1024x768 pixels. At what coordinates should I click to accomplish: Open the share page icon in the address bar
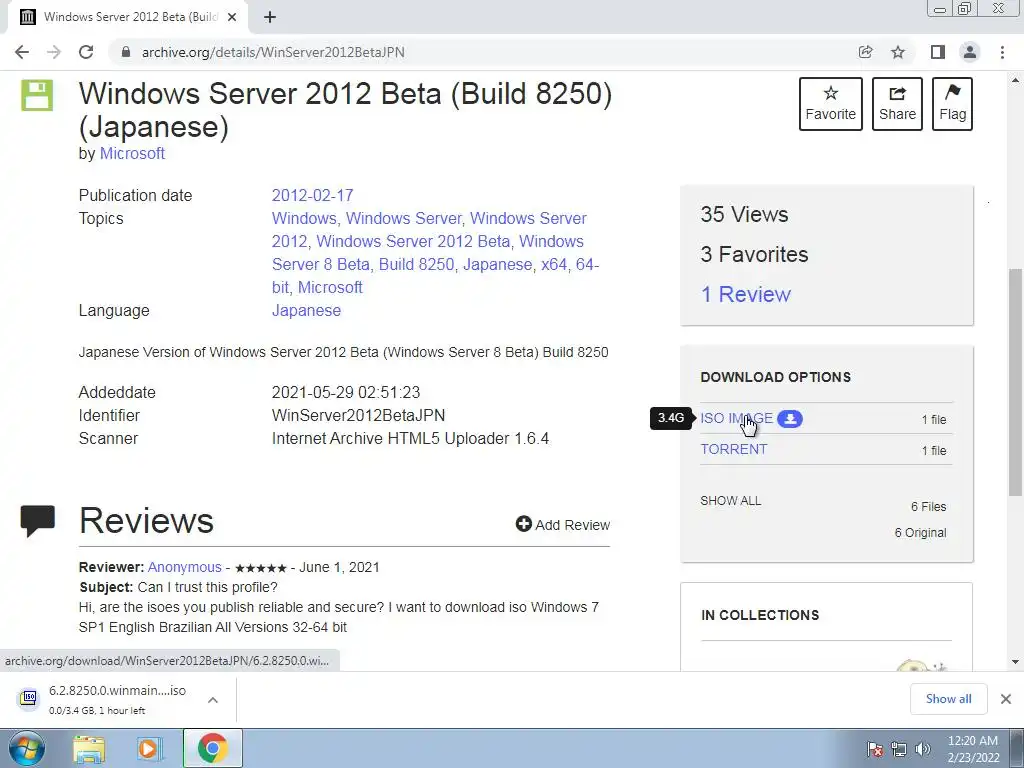(865, 52)
